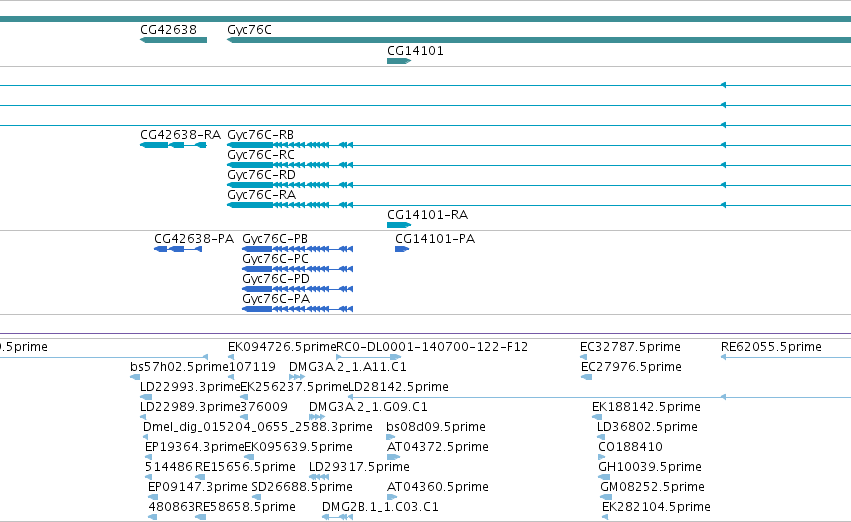Click EST bs57h02.5prime
The width and height of the screenshot is (851, 522).
(x=179, y=367)
